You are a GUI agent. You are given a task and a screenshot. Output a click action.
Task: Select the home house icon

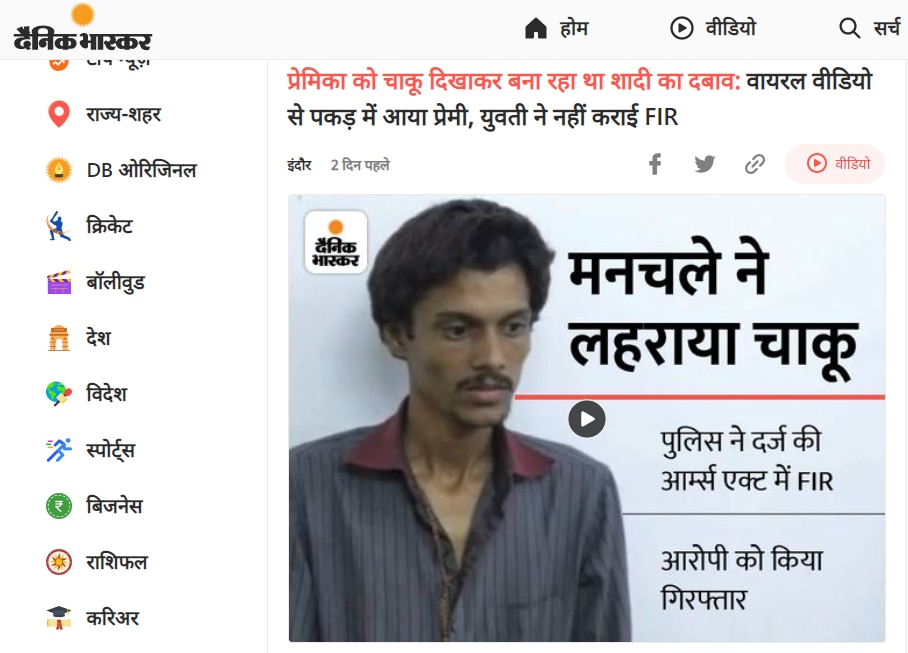pos(536,28)
